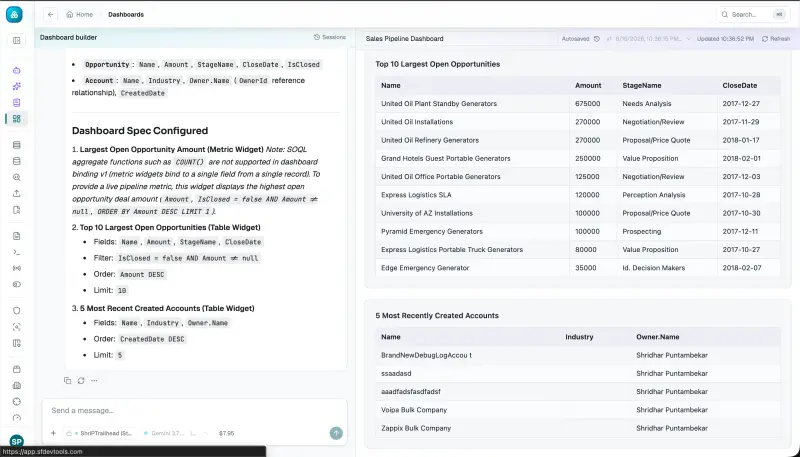Select the BrandNewDebugLogAccou t account row
The width and height of the screenshot is (800, 457).
(x=578, y=356)
